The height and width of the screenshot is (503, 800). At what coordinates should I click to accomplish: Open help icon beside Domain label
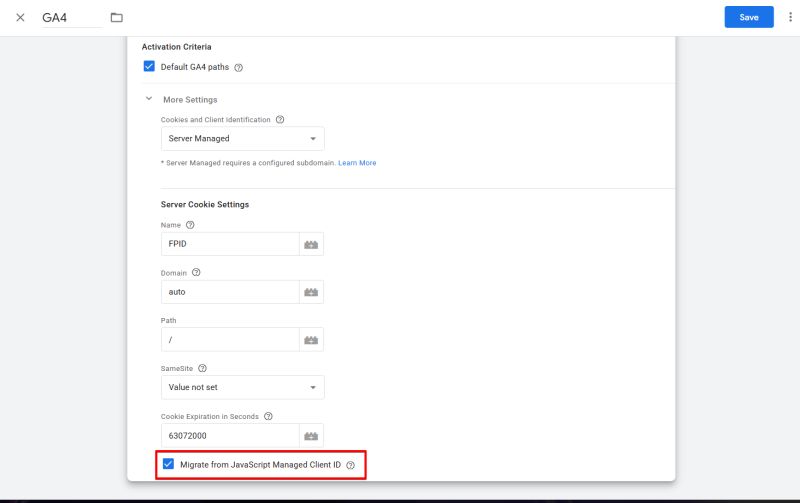pyautogui.click(x=196, y=272)
